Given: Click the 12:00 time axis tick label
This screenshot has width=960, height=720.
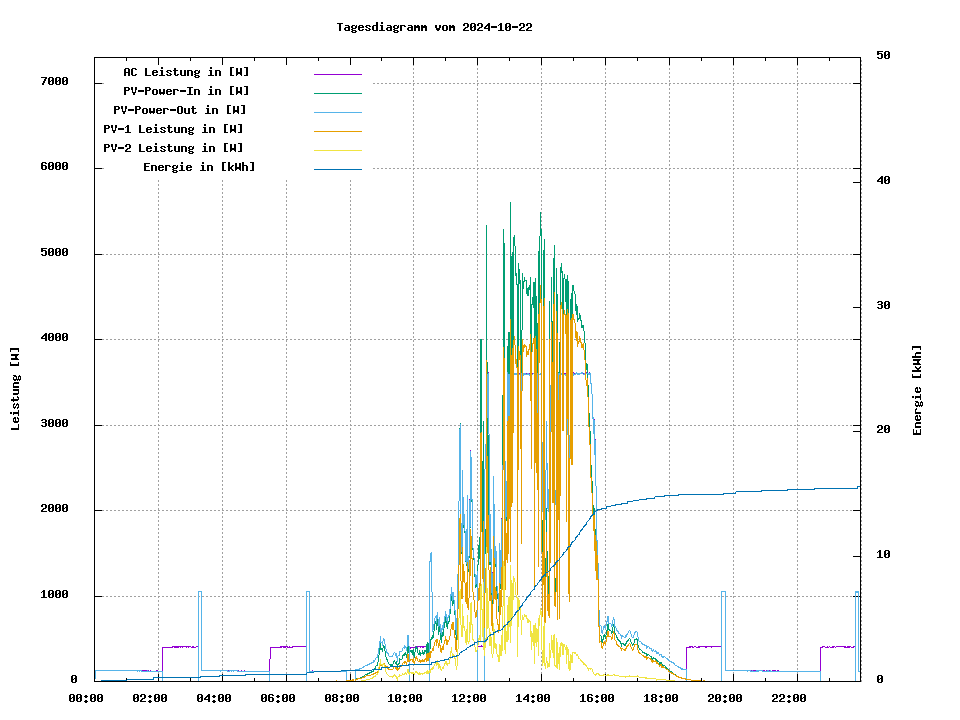Looking at the screenshot, I should tap(469, 698).
